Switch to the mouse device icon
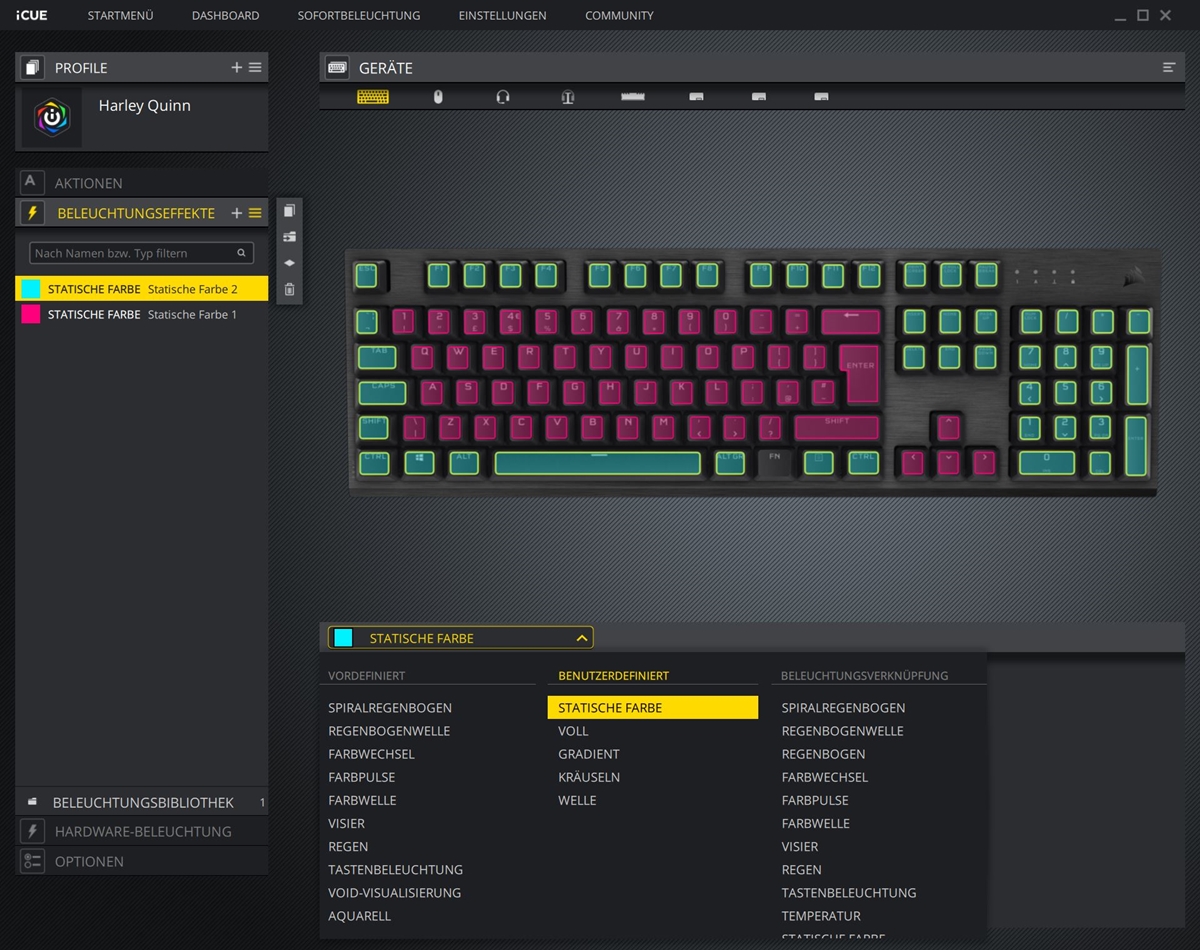This screenshot has width=1200, height=950. click(438, 97)
